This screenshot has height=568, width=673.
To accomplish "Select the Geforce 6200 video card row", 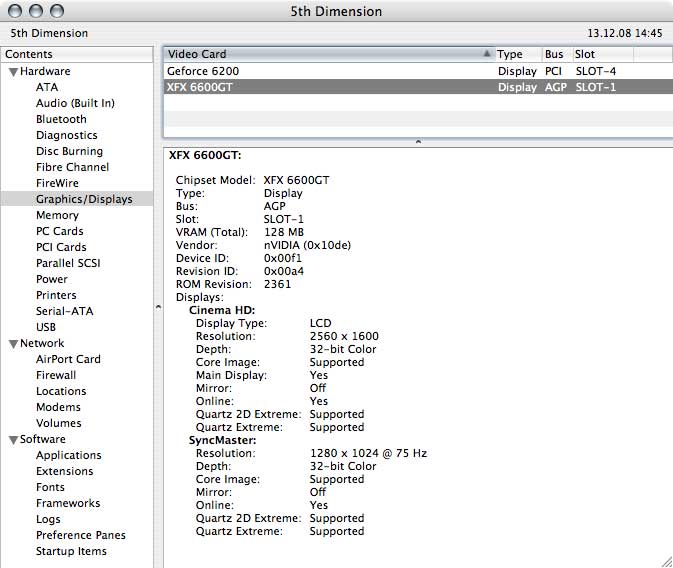I will 203,72.
